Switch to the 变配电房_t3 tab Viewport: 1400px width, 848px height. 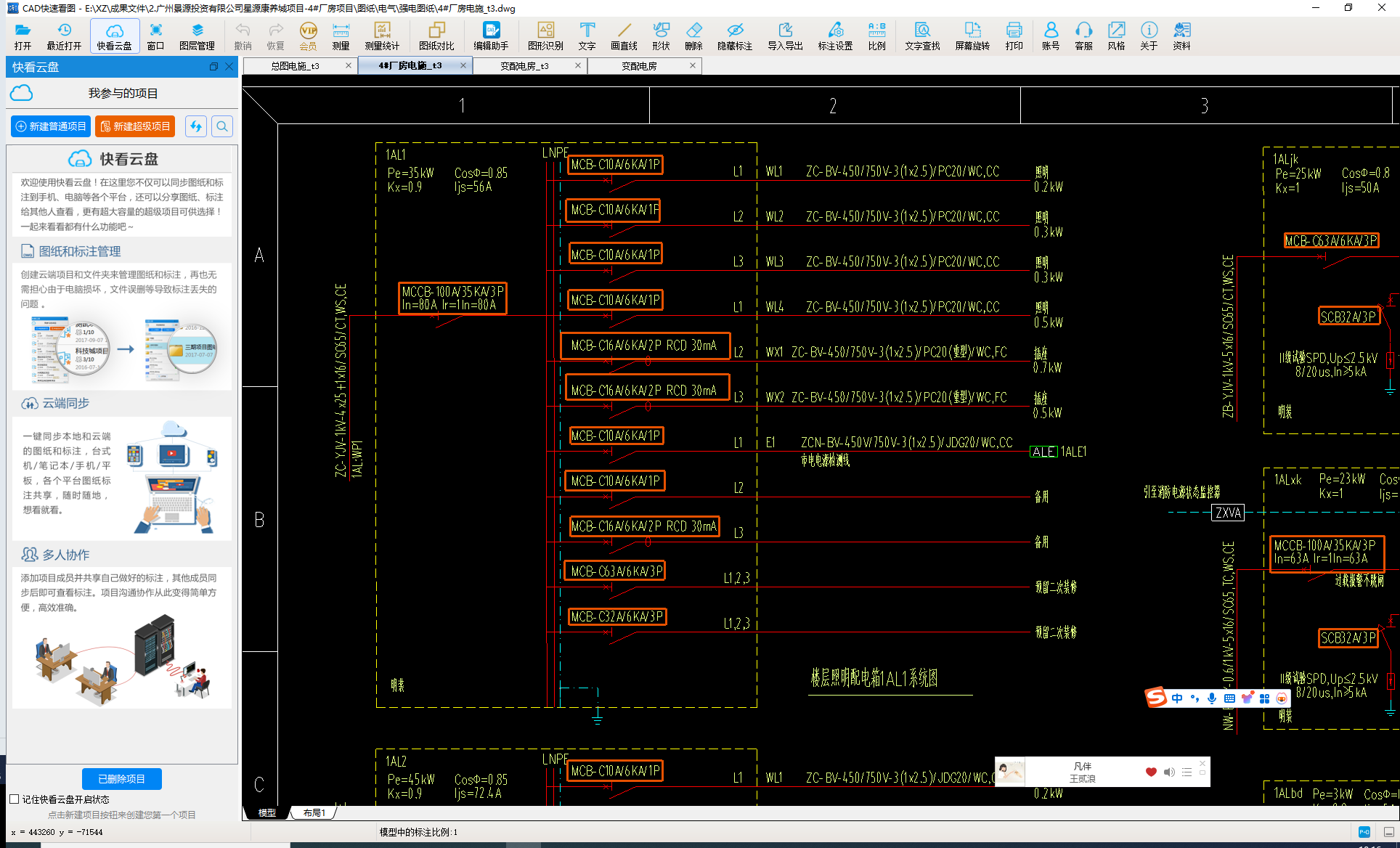click(524, 66)
